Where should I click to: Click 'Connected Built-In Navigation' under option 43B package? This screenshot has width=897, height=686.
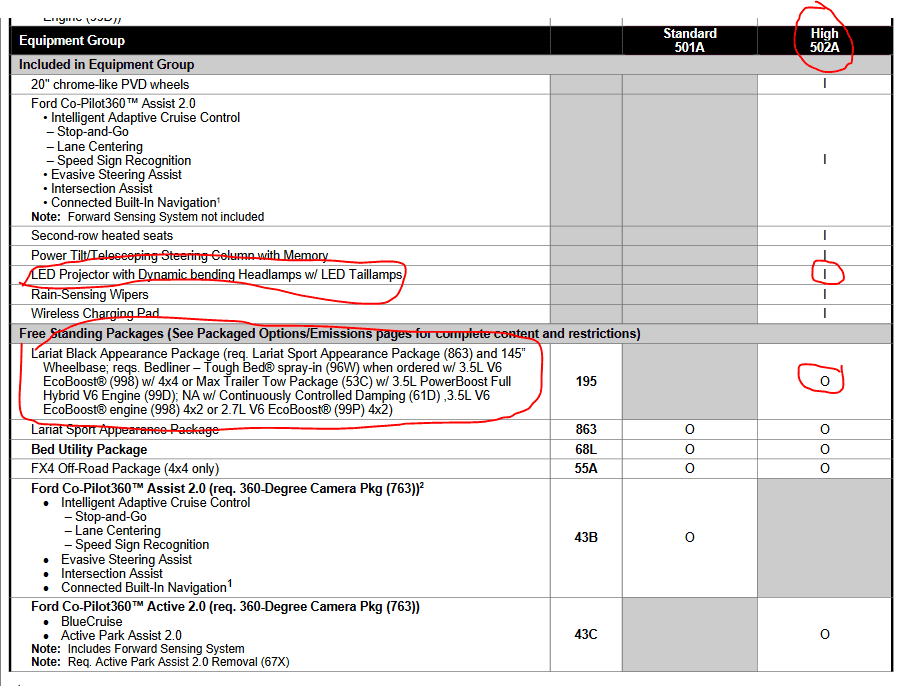tap(146, 587)
